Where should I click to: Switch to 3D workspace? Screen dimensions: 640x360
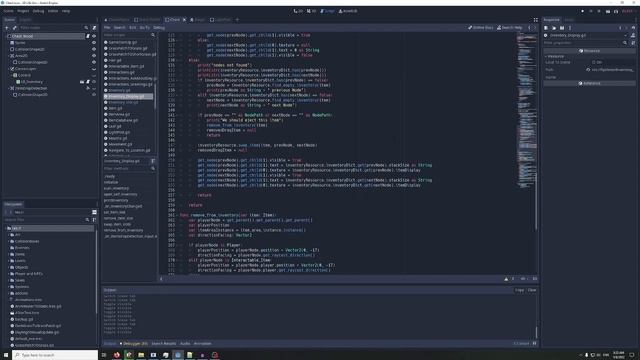point(311,11)
